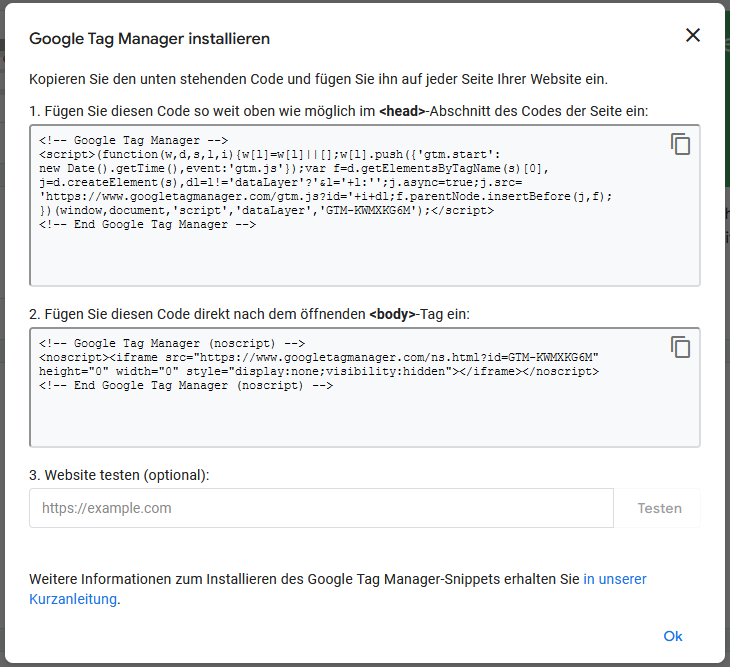Click the line beginning '<script>(function(w,d,s,l,i)'

pyautogui.click(x=270, y=154)
